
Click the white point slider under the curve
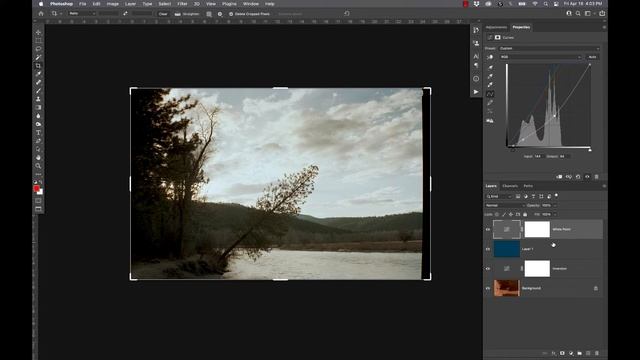pos(590,150)
